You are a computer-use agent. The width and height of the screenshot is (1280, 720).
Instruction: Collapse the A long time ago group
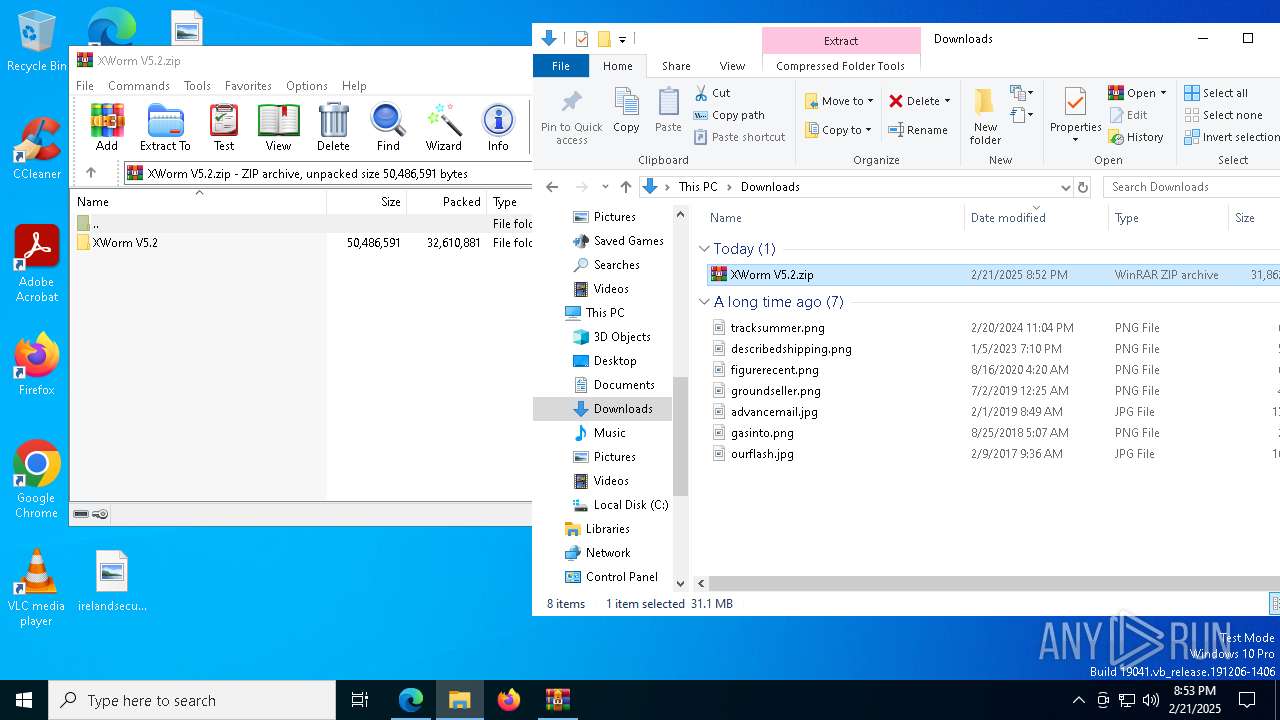pos(704,302)
